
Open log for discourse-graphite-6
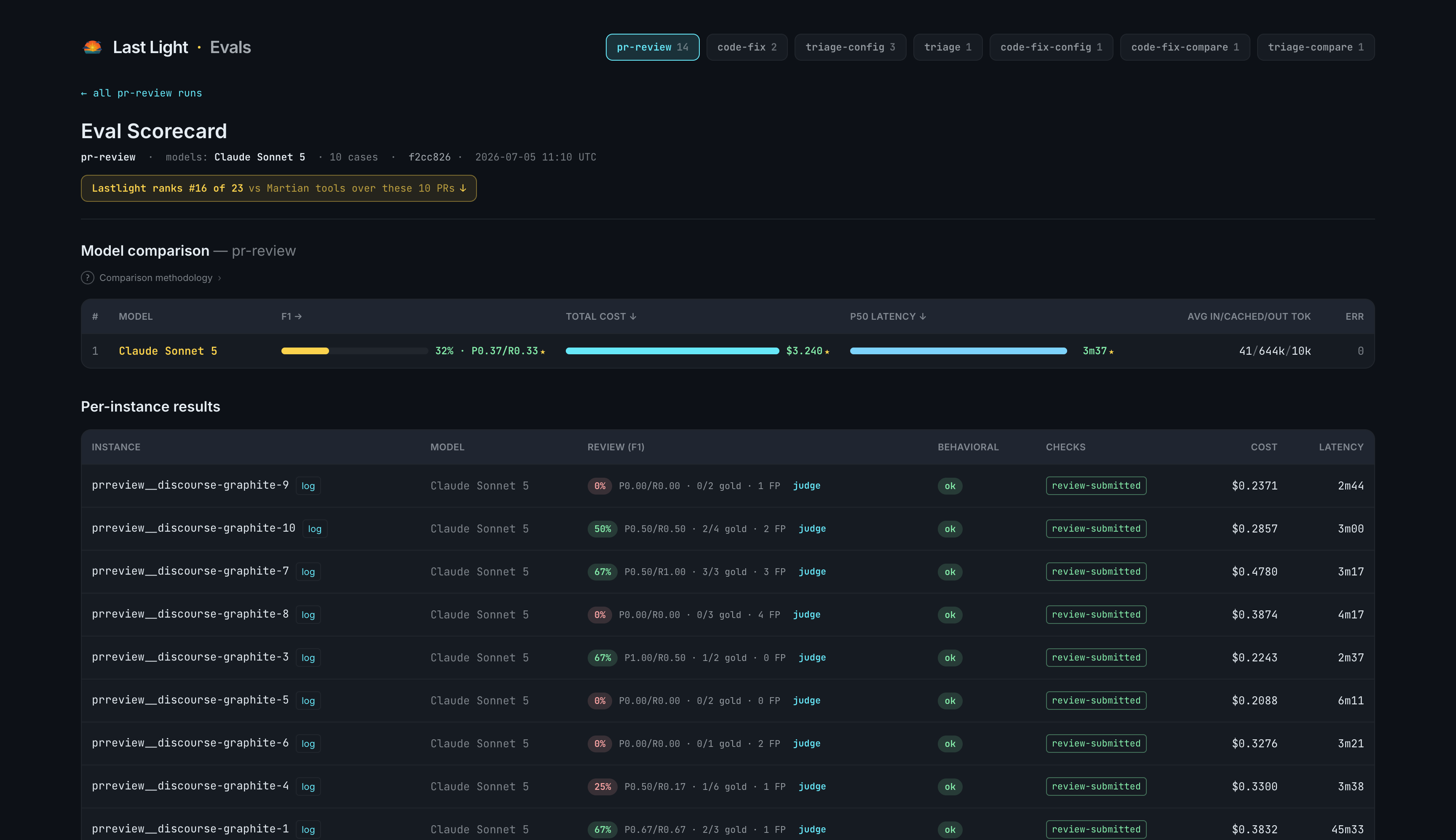point(308,744)
